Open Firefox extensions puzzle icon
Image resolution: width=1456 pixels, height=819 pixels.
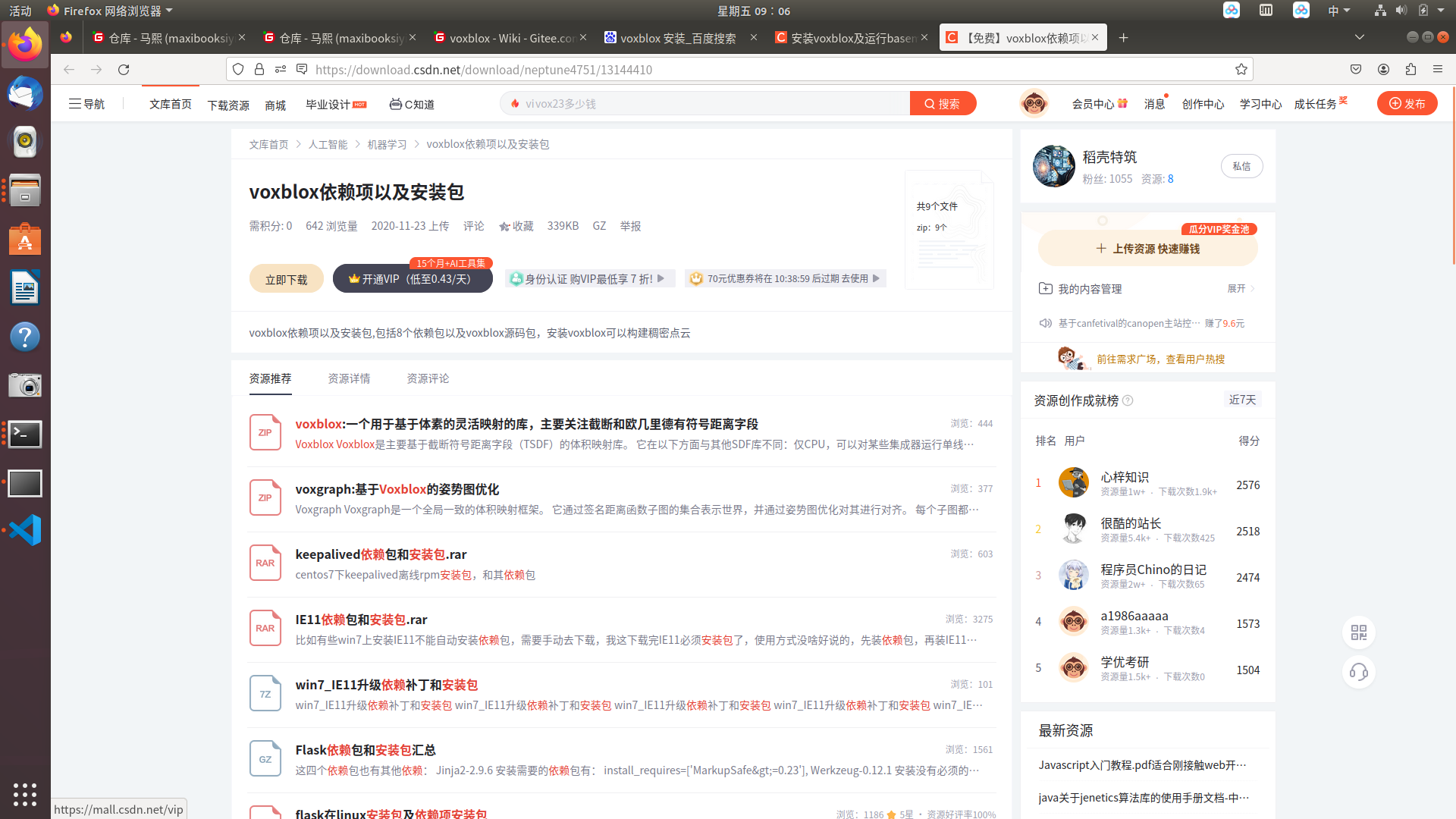click(1410, 69)
